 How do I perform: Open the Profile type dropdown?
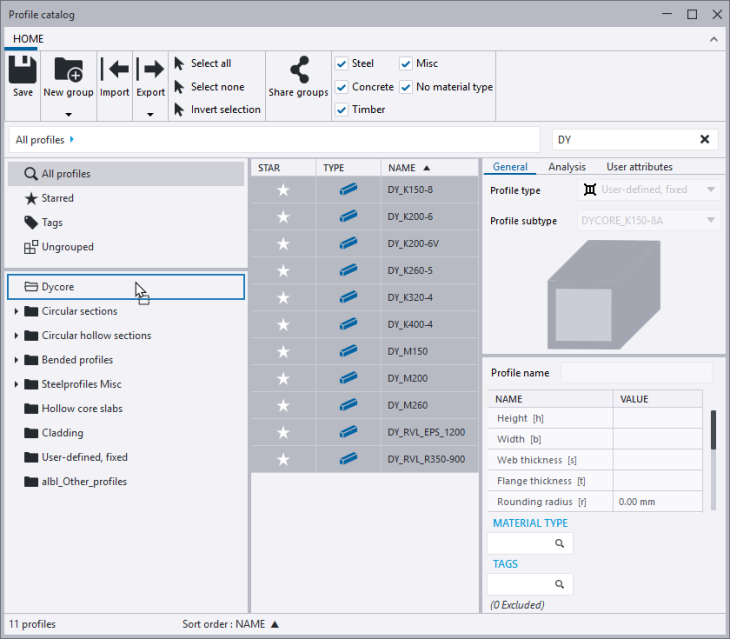click(649, 189)
